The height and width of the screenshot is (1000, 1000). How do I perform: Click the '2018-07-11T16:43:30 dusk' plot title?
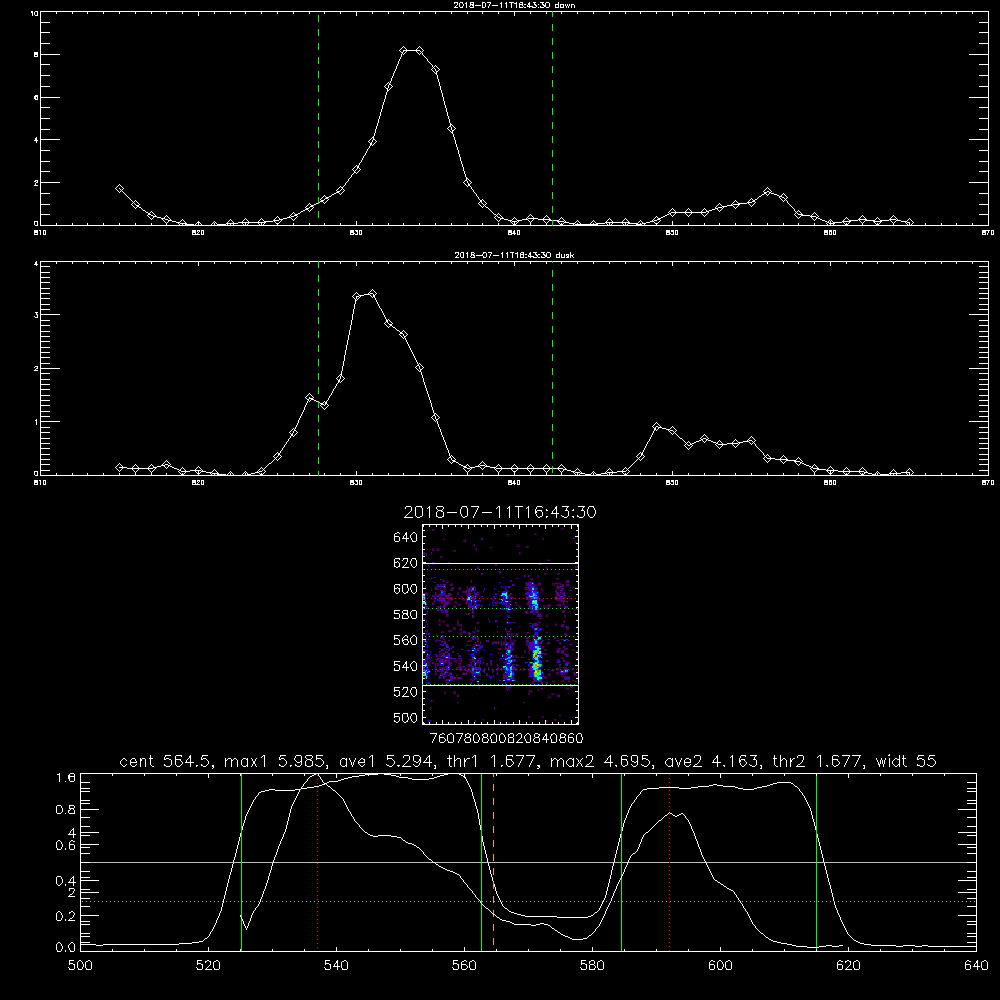coord(514,255)
